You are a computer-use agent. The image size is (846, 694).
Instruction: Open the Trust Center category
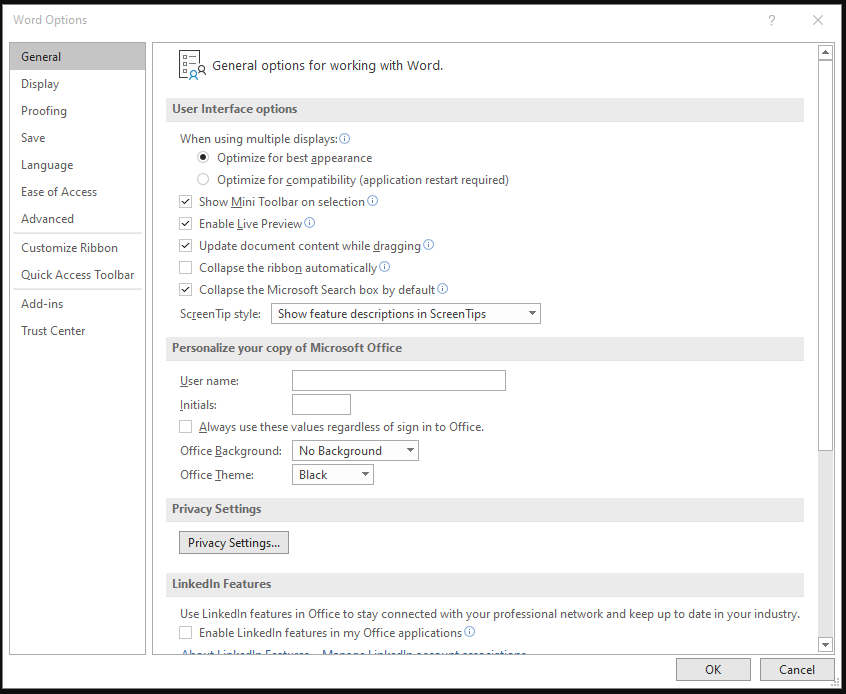click(x=53, y=331)
